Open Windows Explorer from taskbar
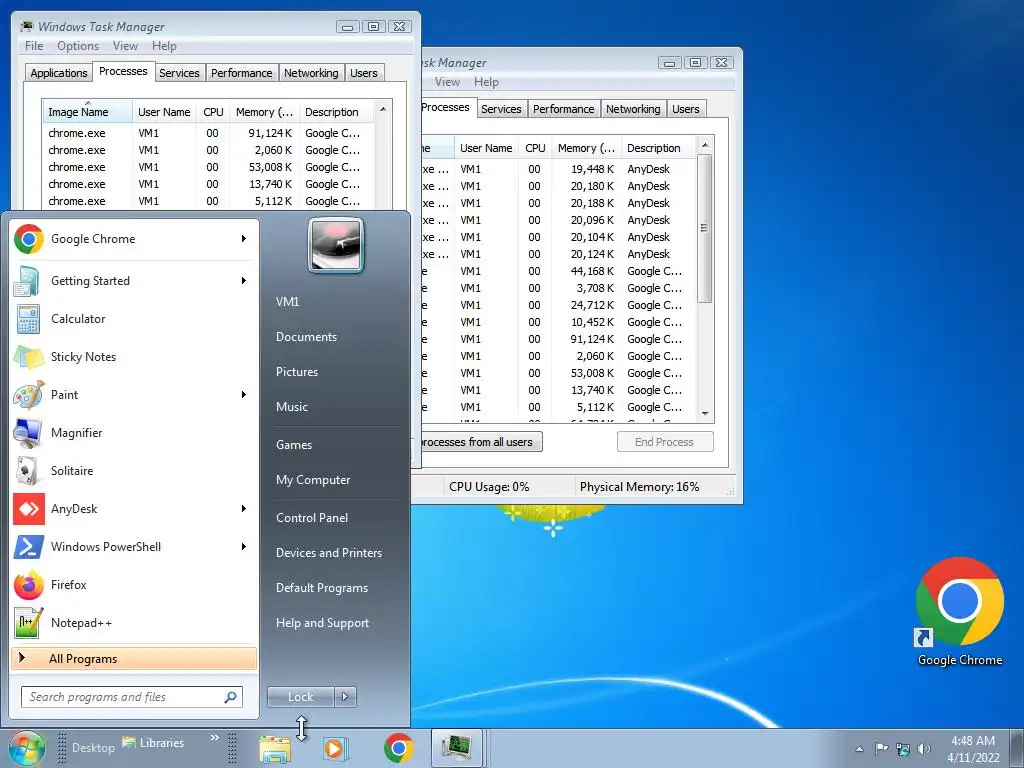Image resolution: width=1024 pixels, height=768 pixels. coord(275,748)
